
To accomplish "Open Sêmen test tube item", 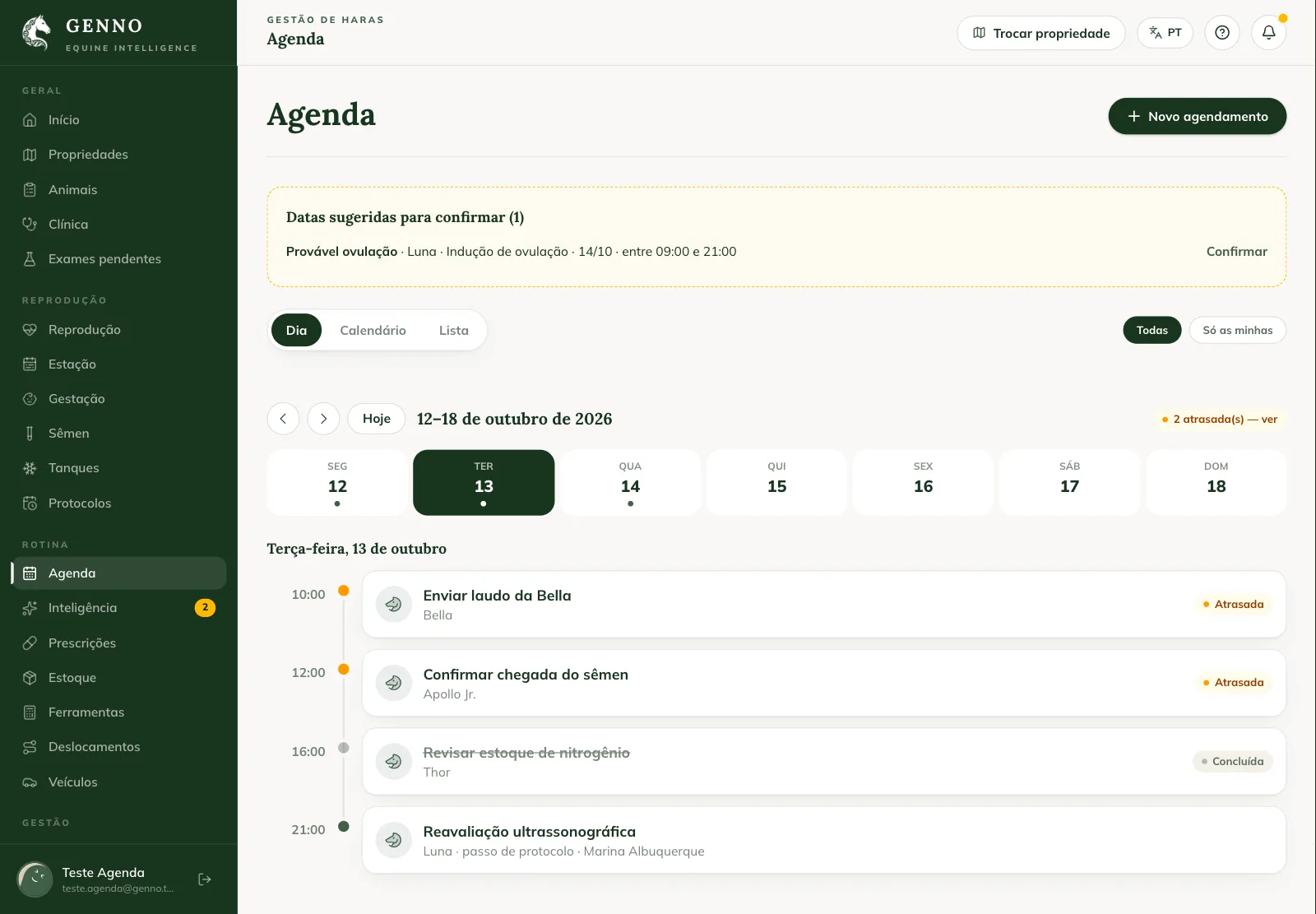I will pyautogui.click(x=118, y=434).
